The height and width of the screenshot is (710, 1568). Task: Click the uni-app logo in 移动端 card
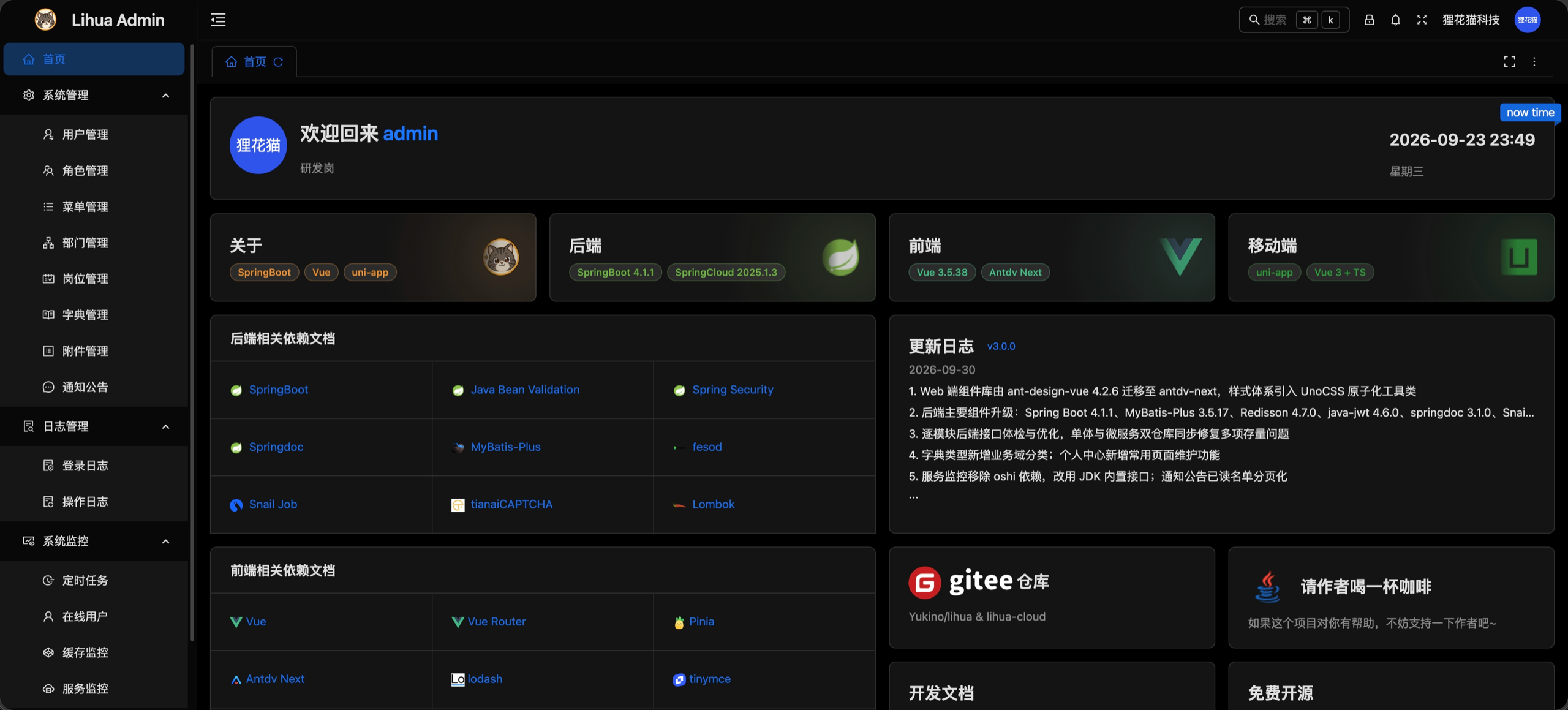pos(1519,257)
